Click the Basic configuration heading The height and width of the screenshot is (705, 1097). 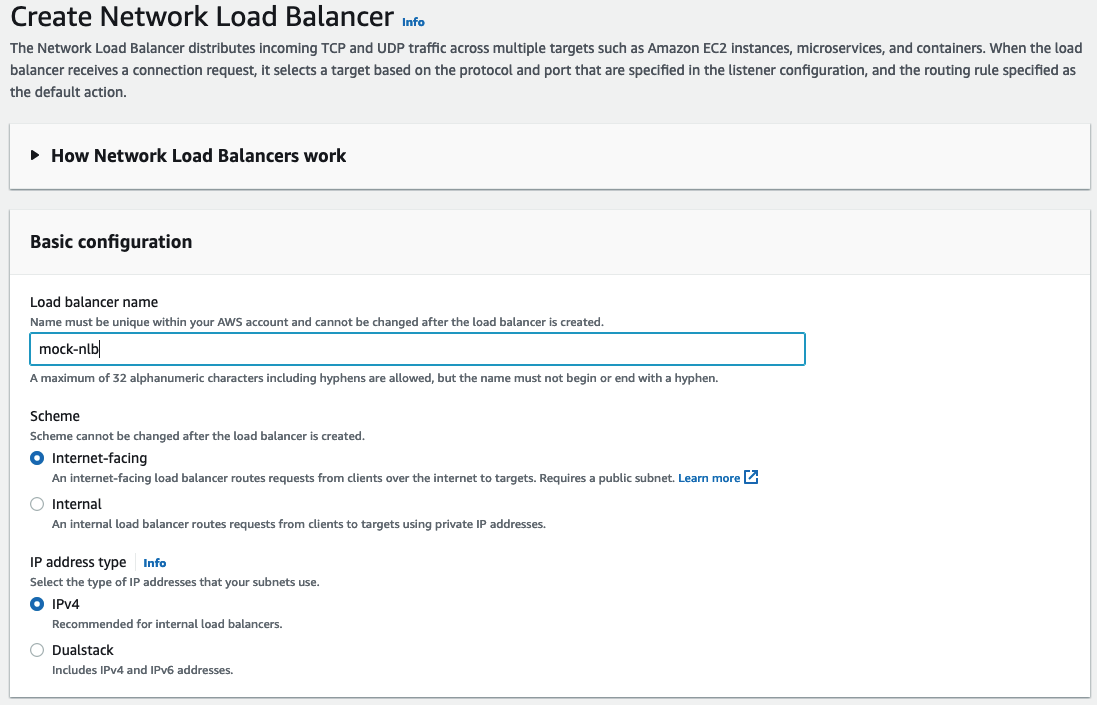coord(111,242)
